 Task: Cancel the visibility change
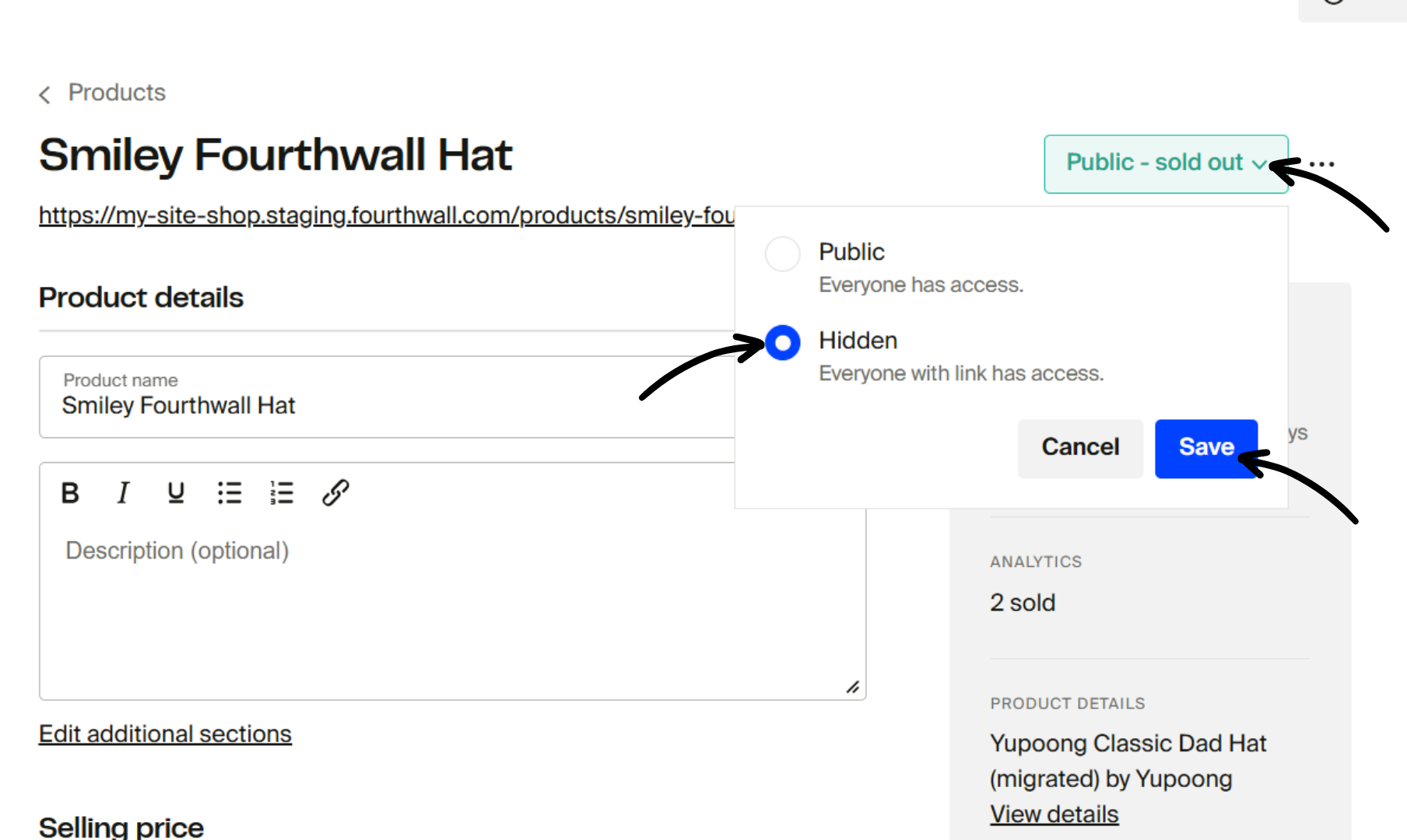click(x=1079, y=447)
